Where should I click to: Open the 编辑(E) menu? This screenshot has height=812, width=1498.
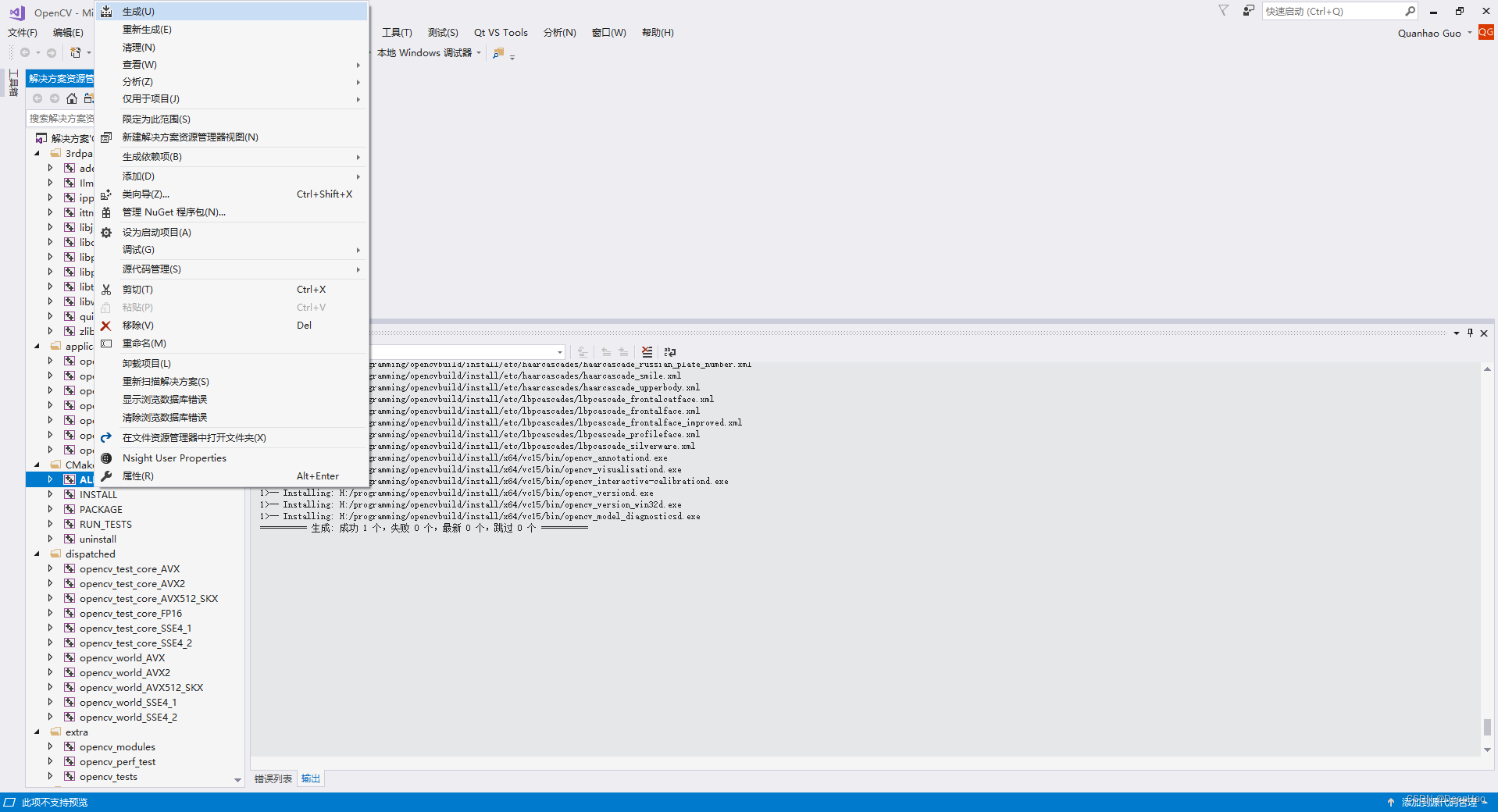point(68,33)
